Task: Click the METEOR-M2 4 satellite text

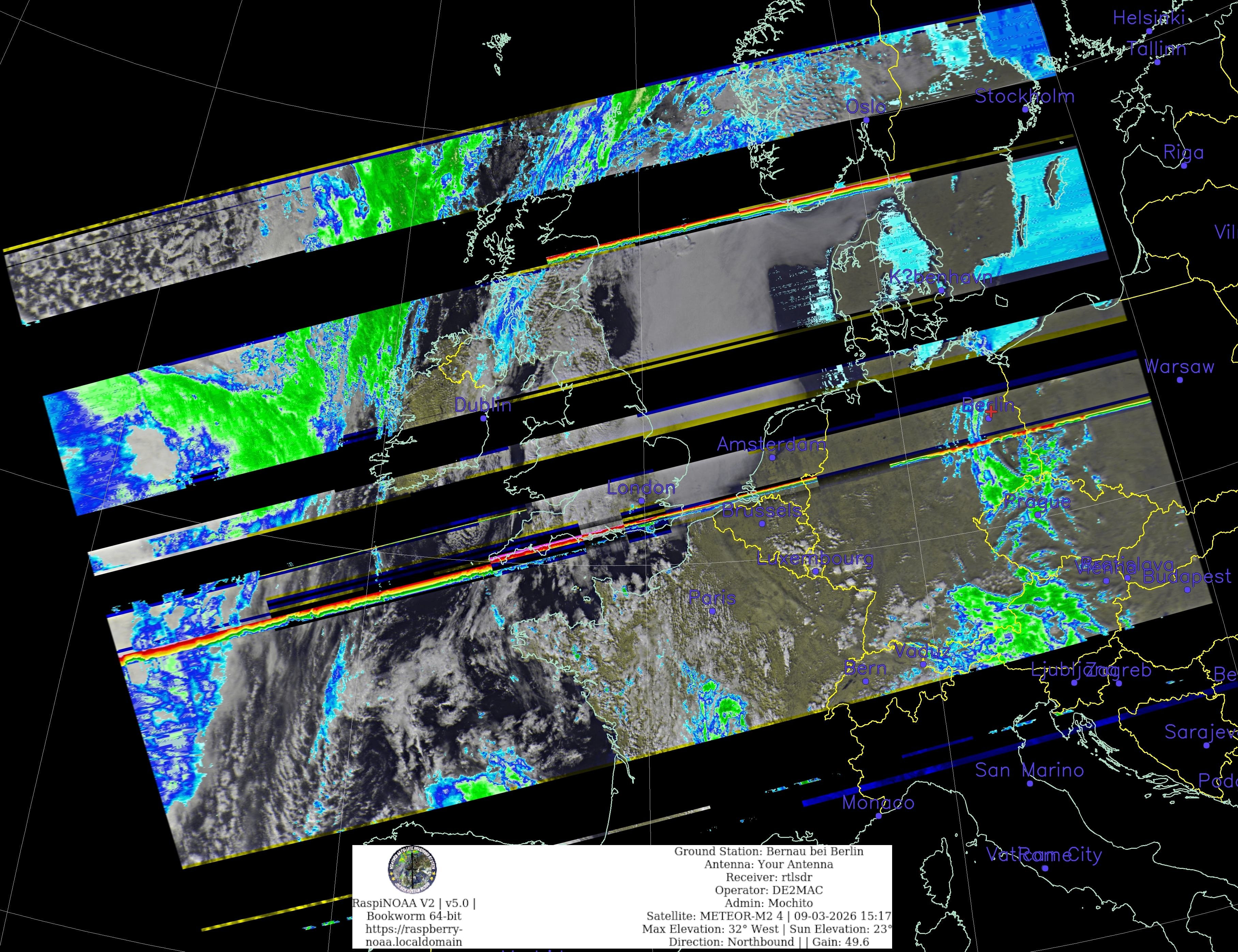Action: coord(743,916)
